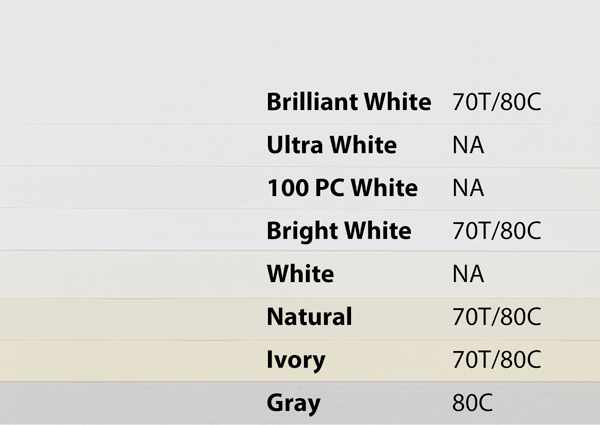The height and width of the screenshot is (425, 600).
Task: Pick the Ivory paper swatch strip
Action: [300, 360]
